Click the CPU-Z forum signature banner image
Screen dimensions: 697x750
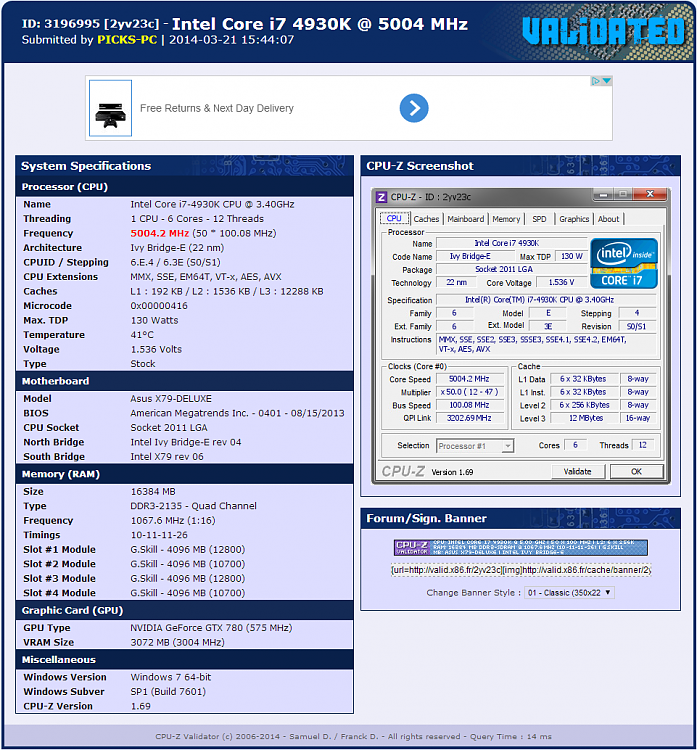[x=520, y=547]
